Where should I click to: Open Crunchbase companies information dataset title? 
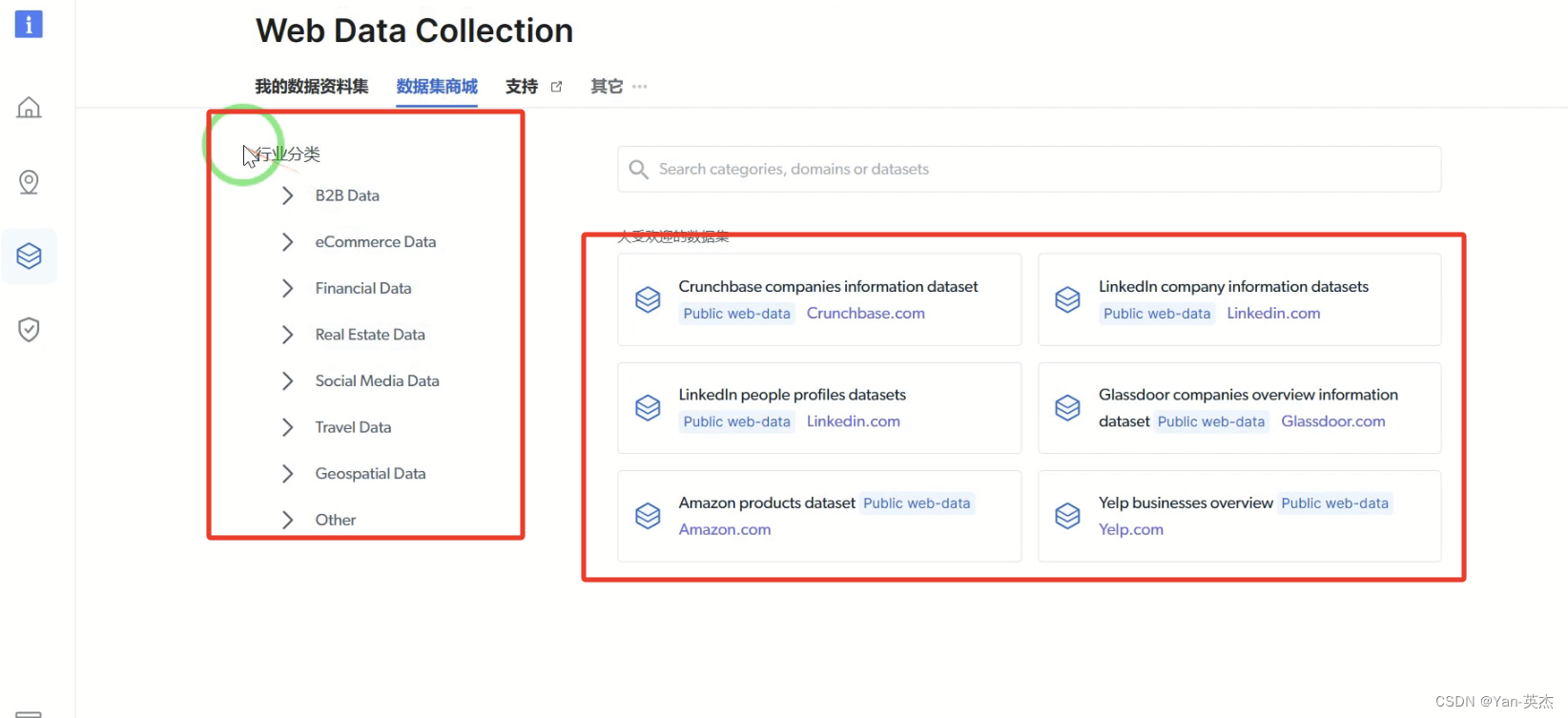[828, 287]
